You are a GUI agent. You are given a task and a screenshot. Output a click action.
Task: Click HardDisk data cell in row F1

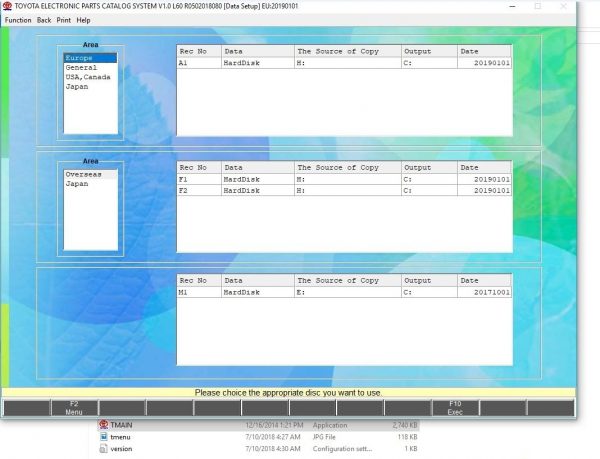click(258, 179)
